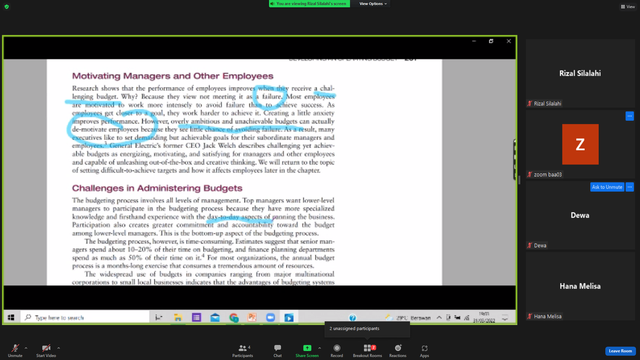Screen dimensions: 640x360
Task: Open PowerPoint in shared taskbar
Action: tap(252, 317)
